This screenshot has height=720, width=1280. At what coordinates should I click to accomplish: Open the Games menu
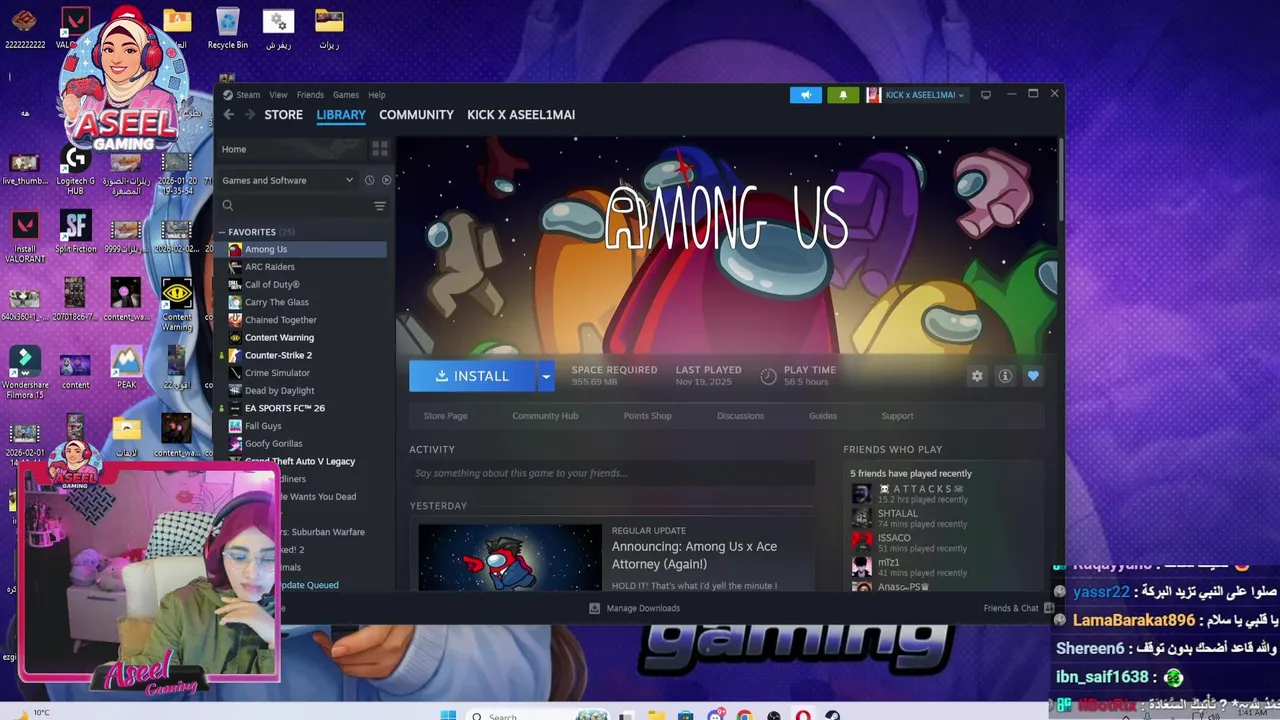(x=346, y=95)
